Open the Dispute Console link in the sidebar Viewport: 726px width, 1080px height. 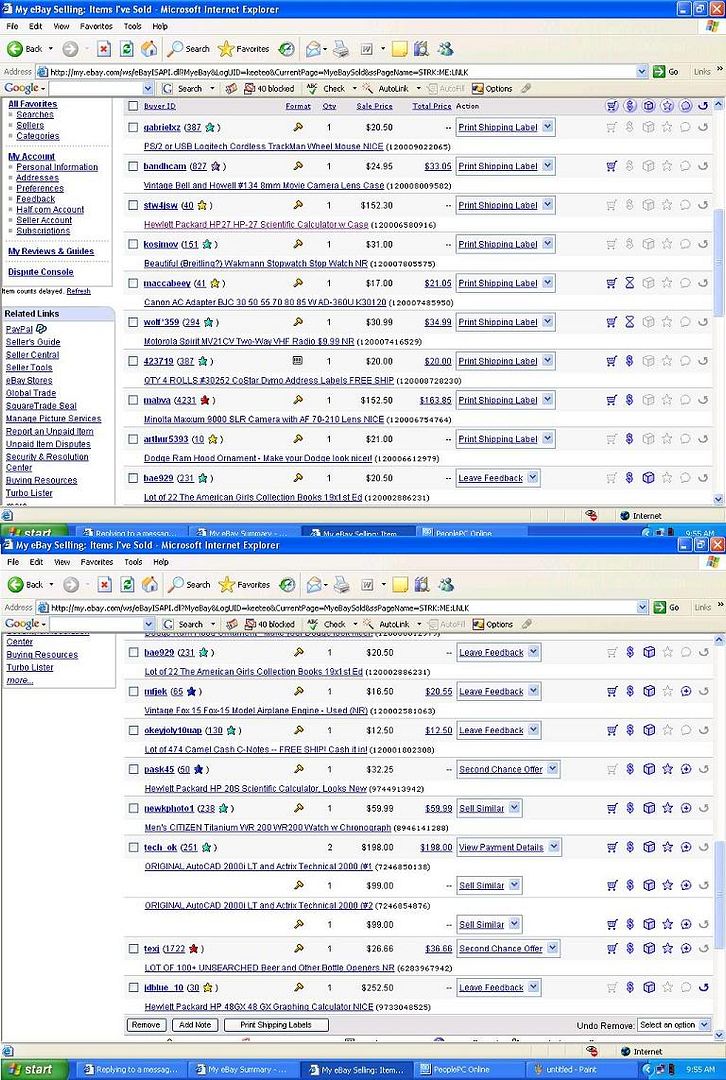pos(41,272)
